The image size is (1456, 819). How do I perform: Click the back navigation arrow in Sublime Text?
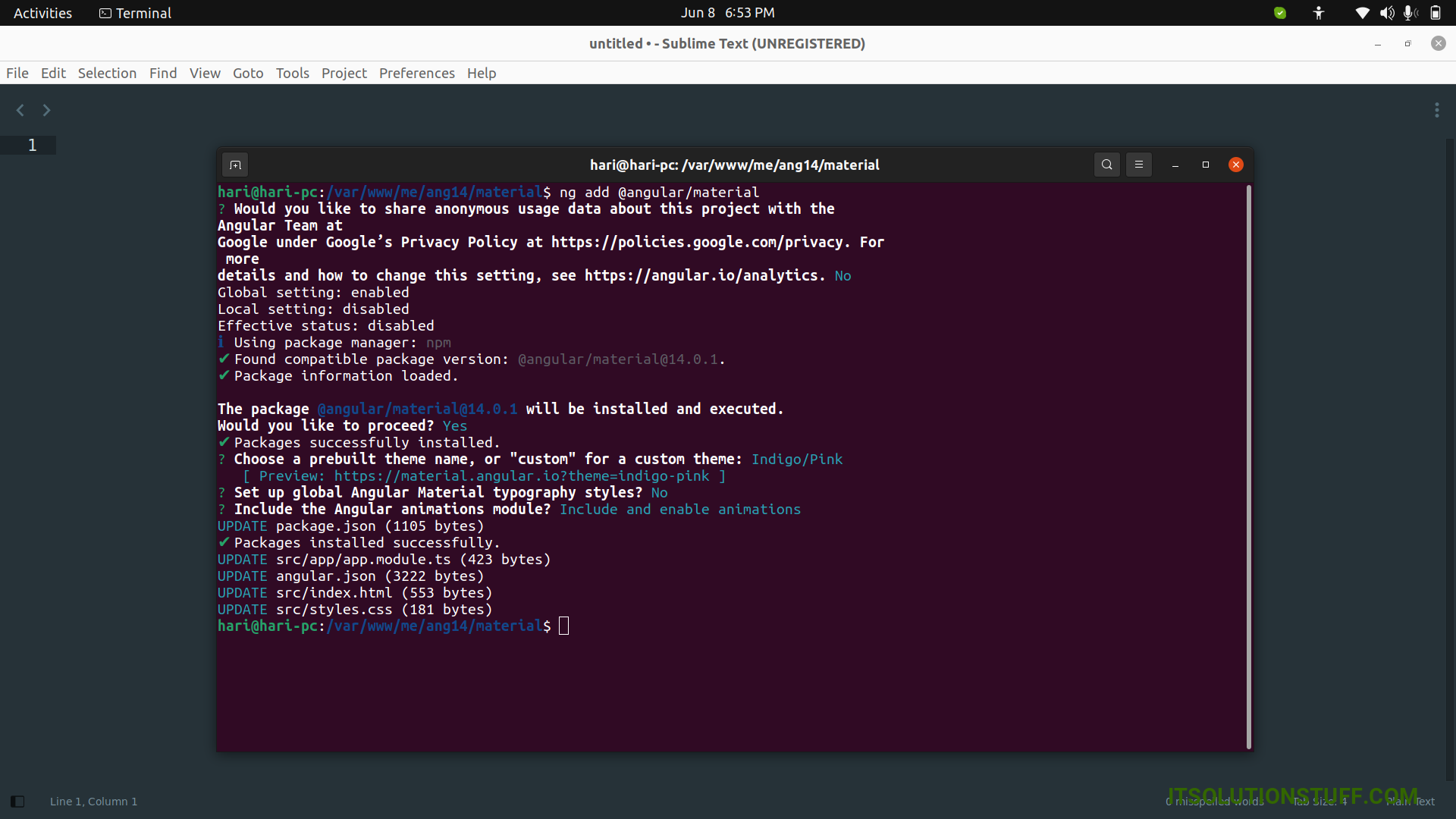[x=20, y=110]
